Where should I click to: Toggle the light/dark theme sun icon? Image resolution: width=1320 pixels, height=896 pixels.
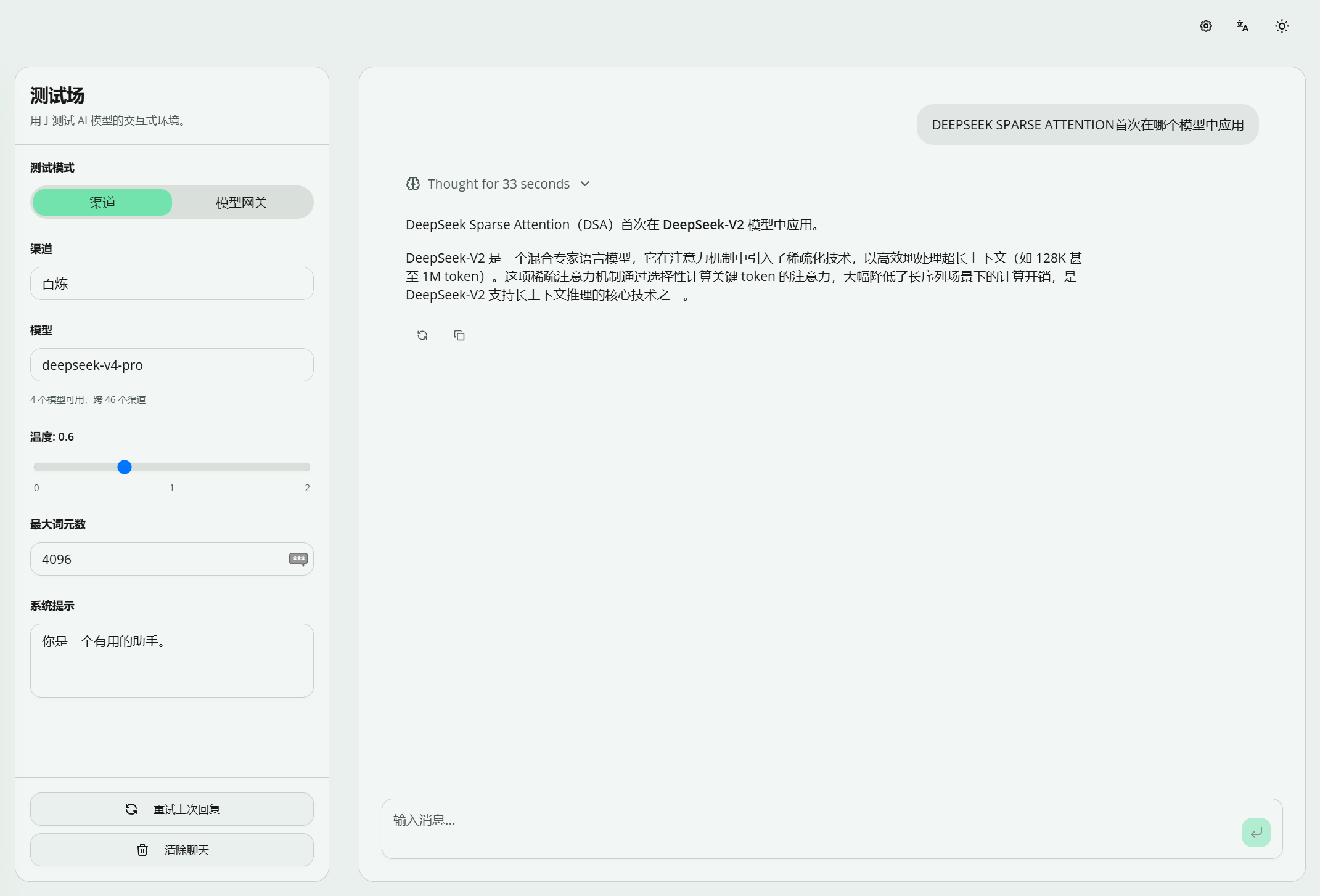click(x=1282, y=26)
